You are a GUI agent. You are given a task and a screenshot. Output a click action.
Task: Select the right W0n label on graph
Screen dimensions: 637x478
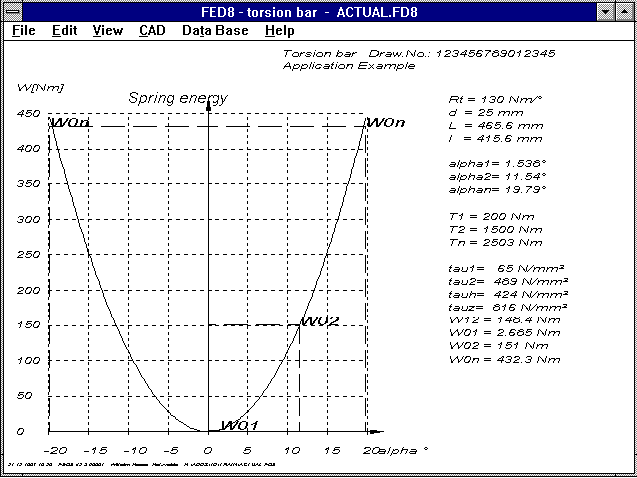[x=385, y=123]
